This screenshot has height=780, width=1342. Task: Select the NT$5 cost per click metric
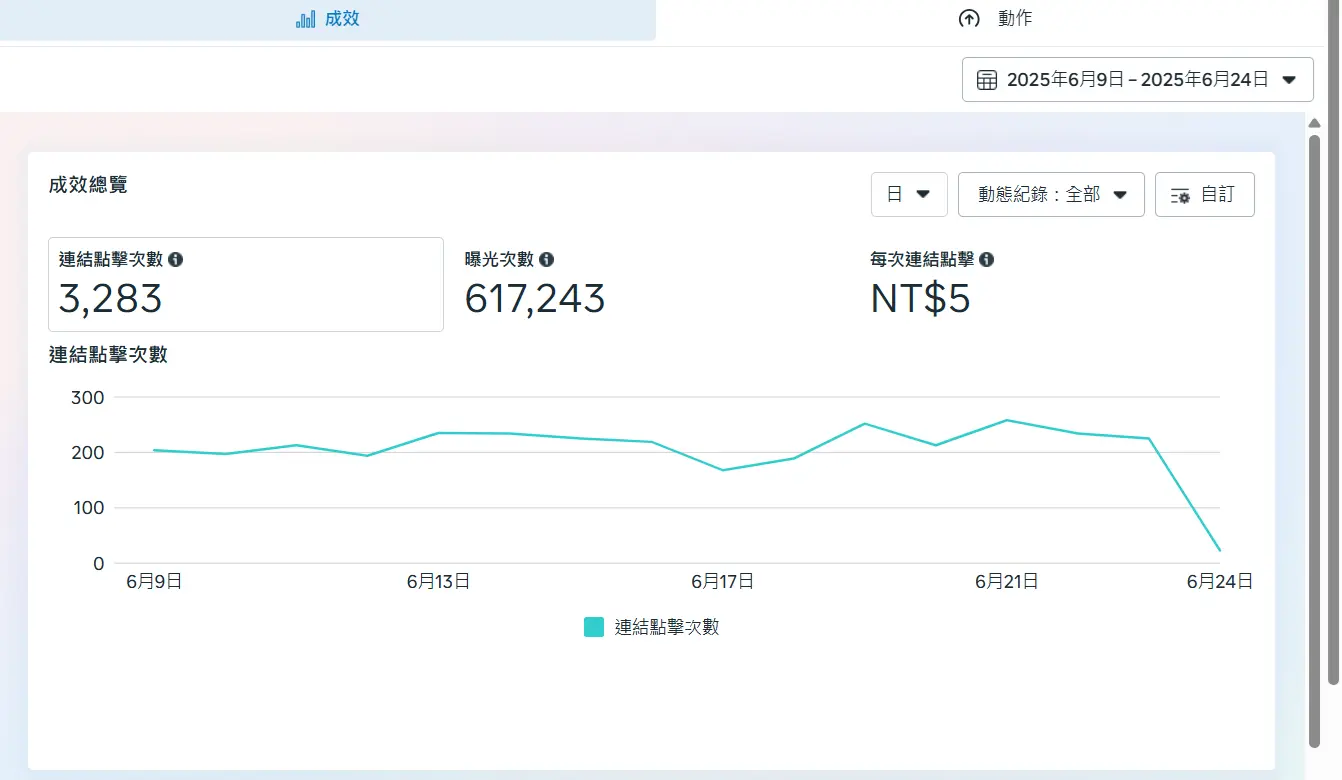[x=920, y=298]
